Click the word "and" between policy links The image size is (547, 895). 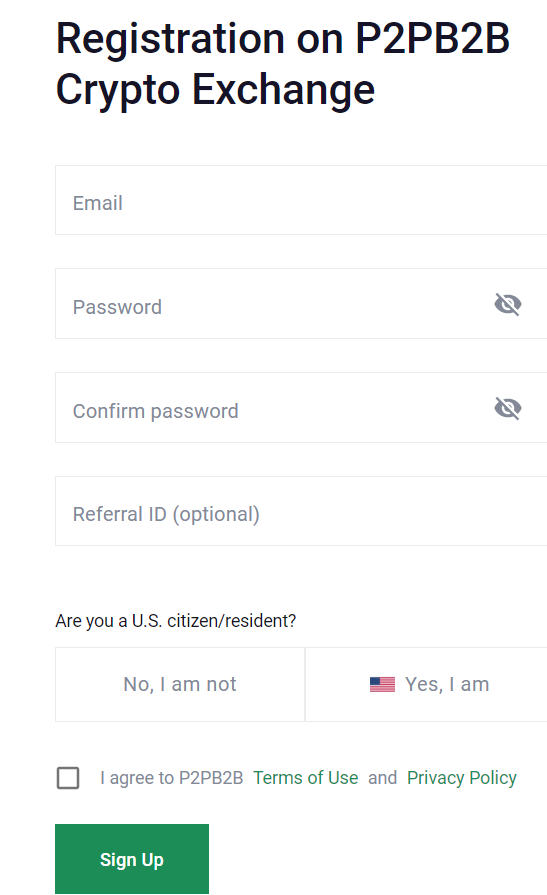click(382, 777)
